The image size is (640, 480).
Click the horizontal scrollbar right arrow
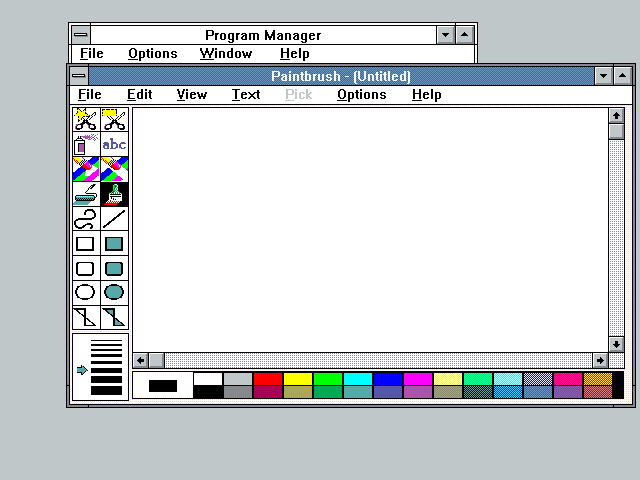tap(600, 360)
